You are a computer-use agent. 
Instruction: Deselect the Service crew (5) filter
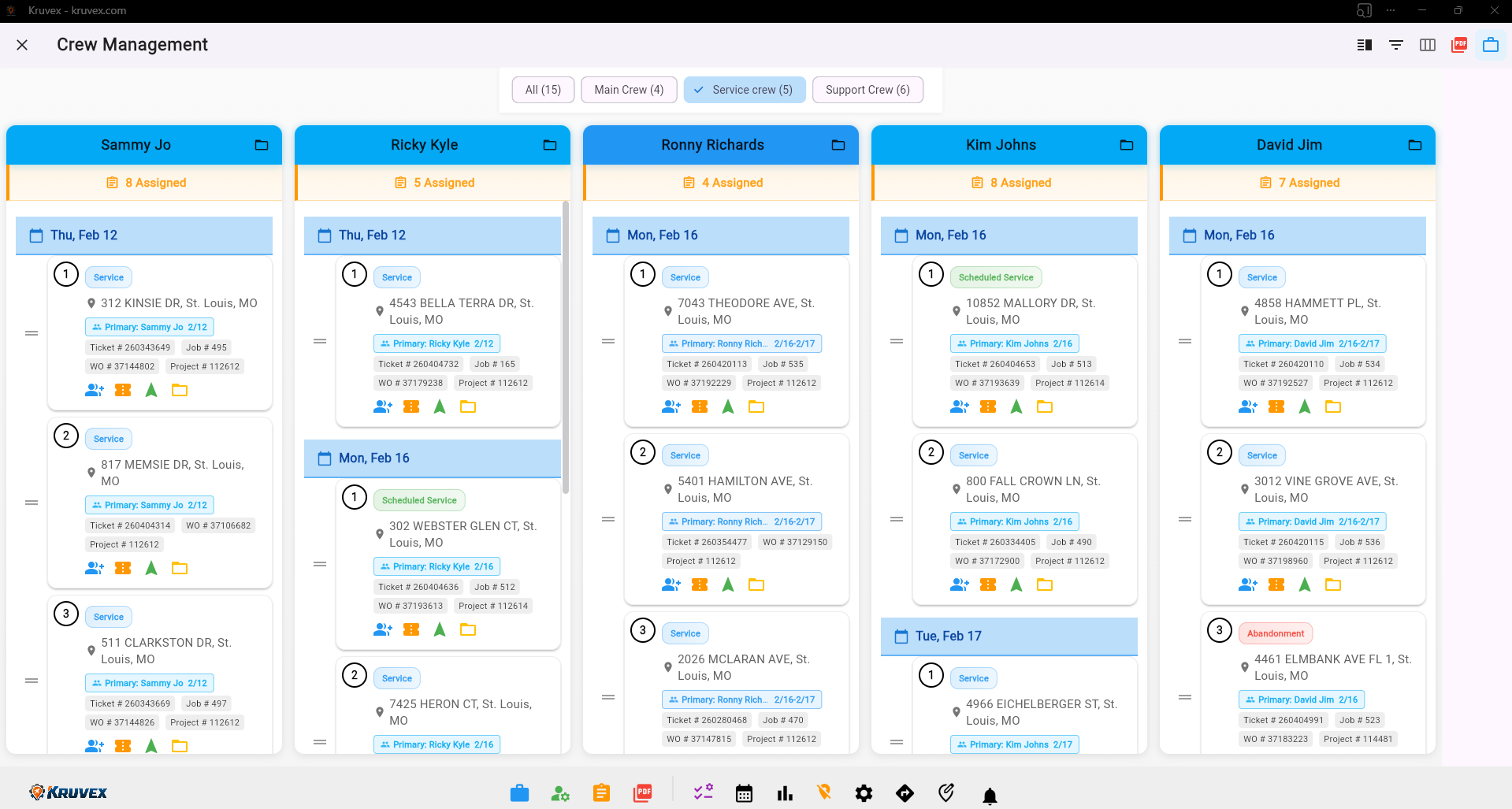(745, 89)
